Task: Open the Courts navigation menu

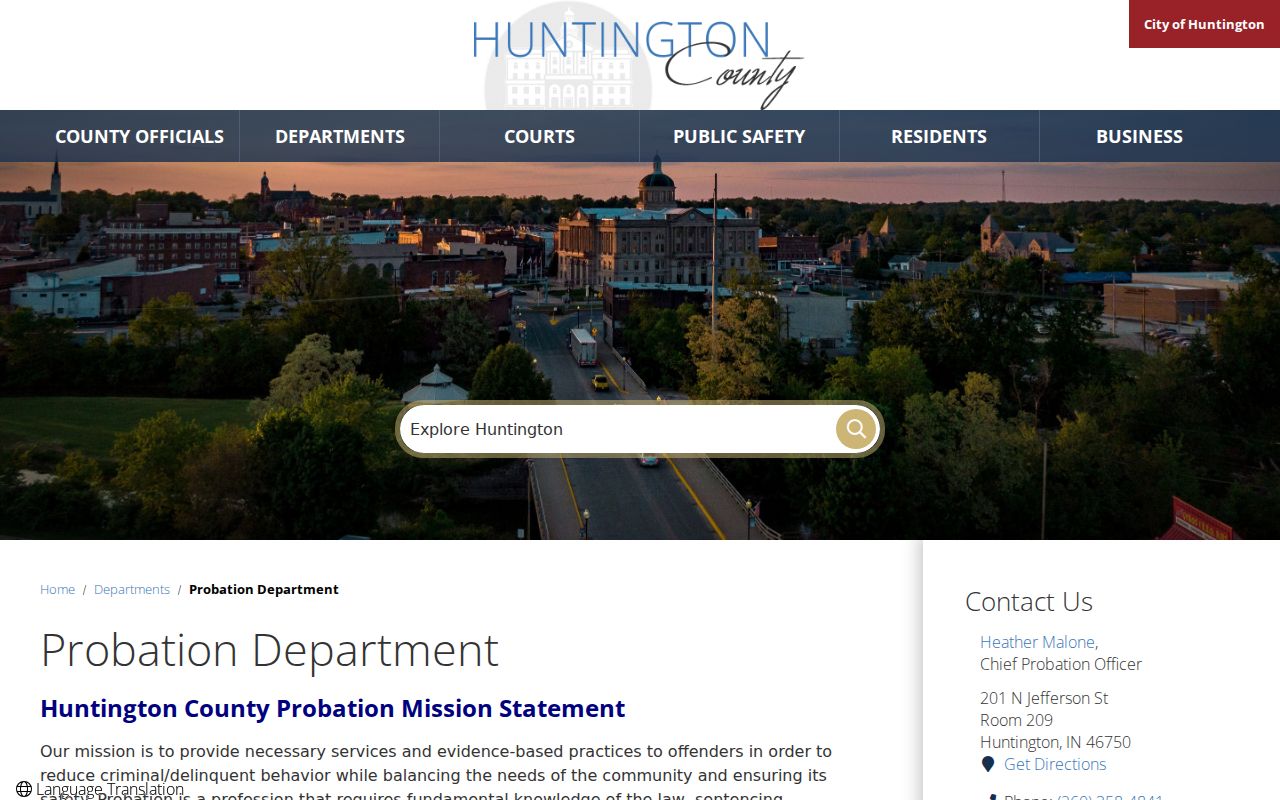Action: click(540, 136)
